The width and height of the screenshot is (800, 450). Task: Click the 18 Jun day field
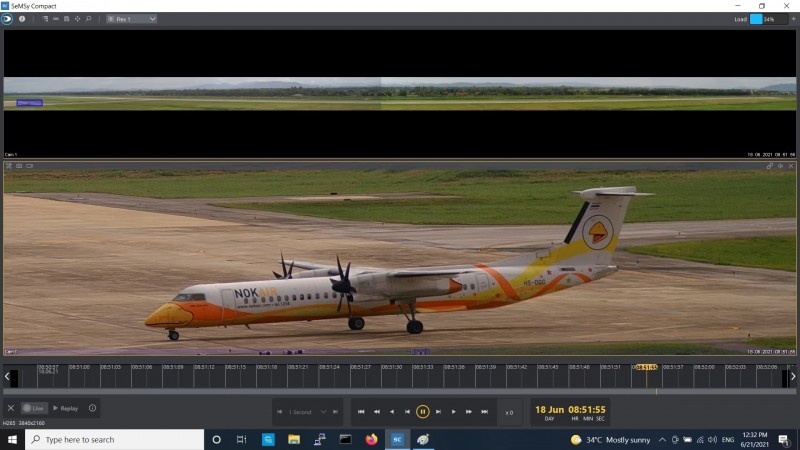click(549, 410)
